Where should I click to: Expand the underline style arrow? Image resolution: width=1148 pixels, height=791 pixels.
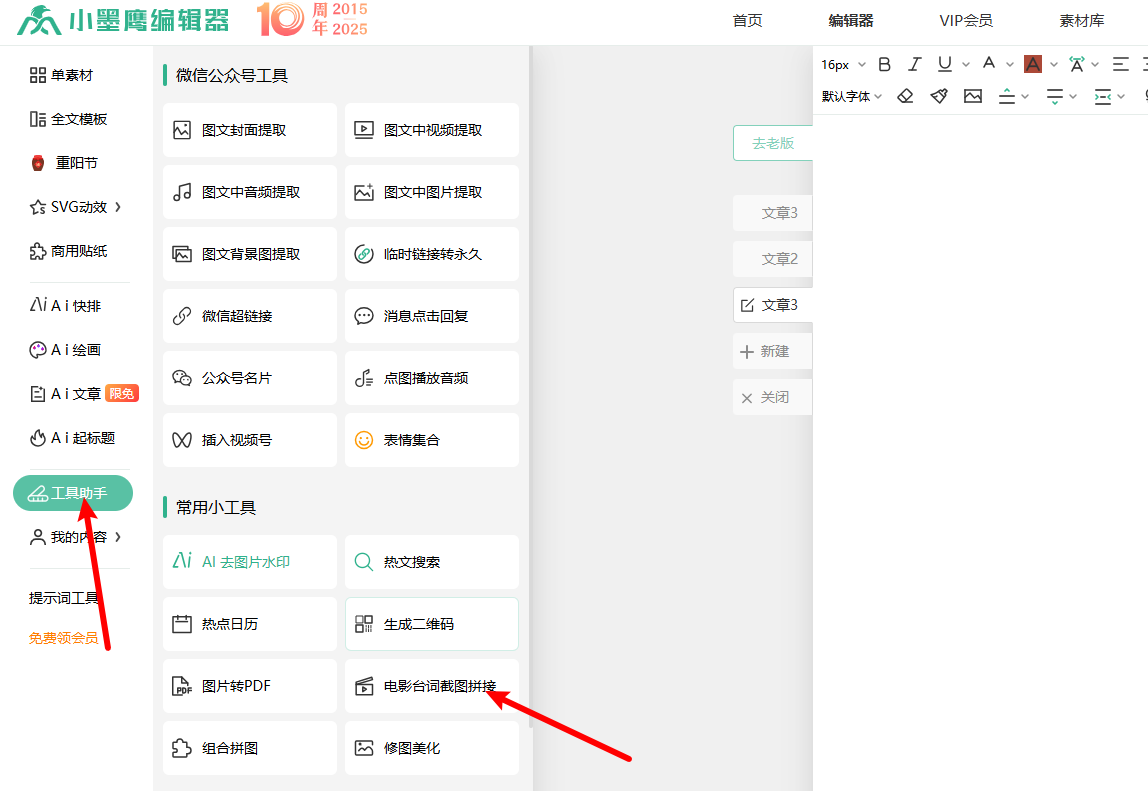click(966, 65)
